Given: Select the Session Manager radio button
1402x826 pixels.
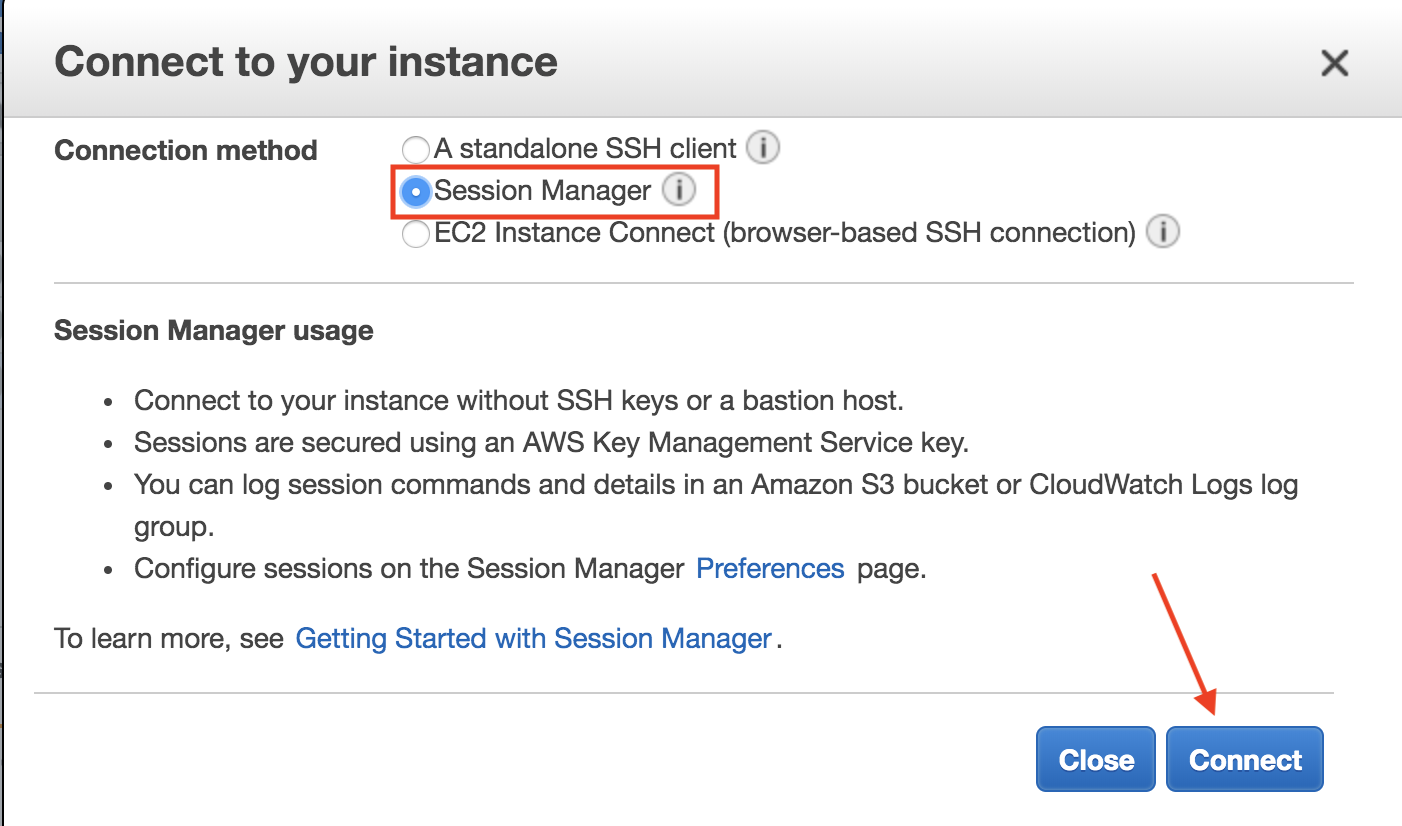Looking at the screenshot, I should click(x=415, y=191).
